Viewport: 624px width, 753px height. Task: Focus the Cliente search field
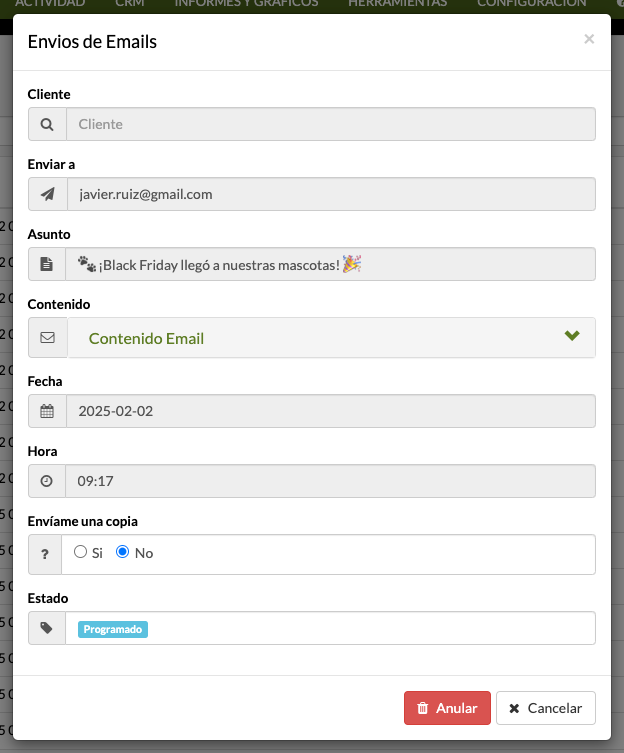[331, 124]
